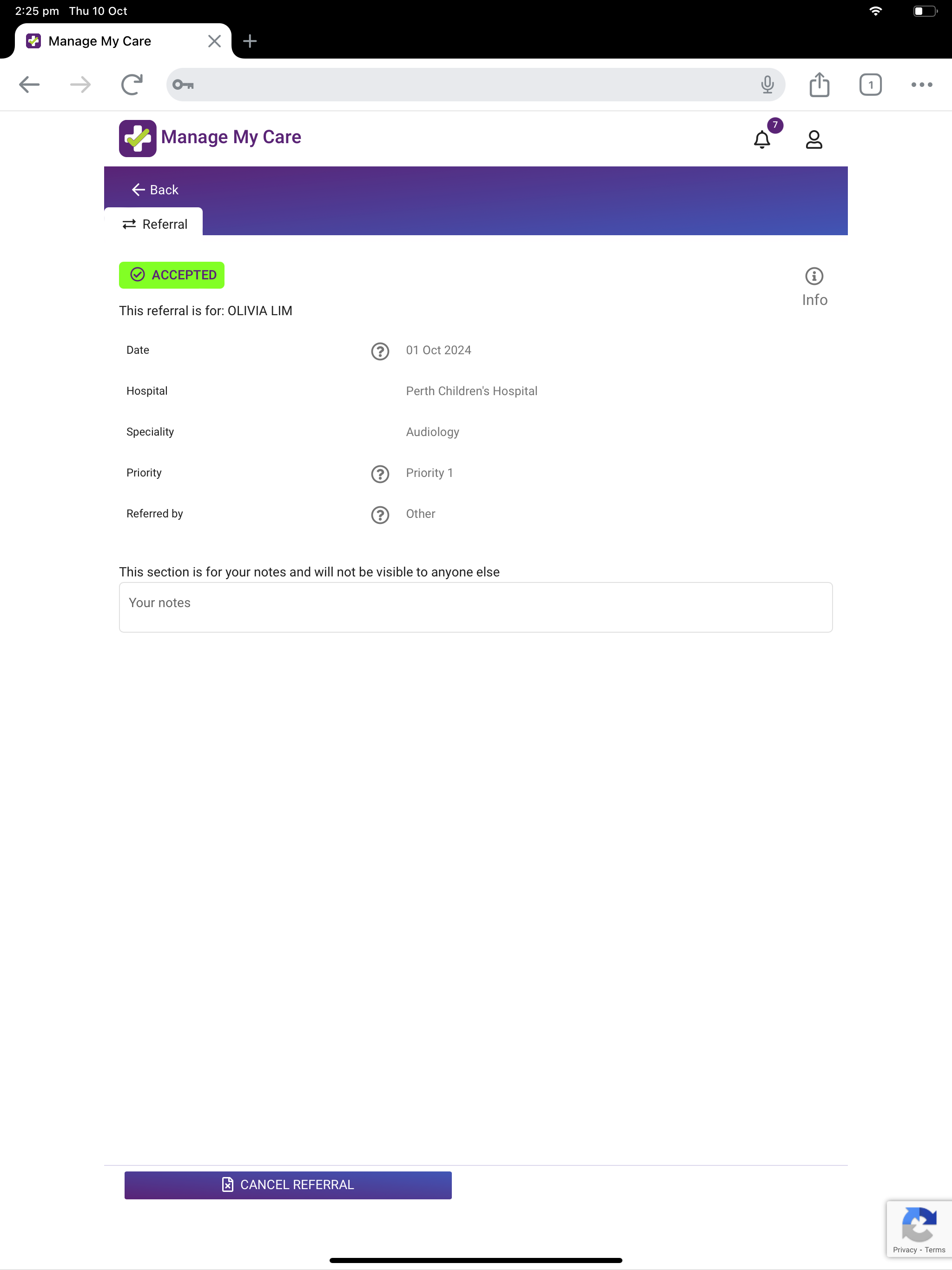The height and width of the screenshot is (1270, 952).
Task: Click Perth Children's Hospital text
Action: (x=471, y=391)
